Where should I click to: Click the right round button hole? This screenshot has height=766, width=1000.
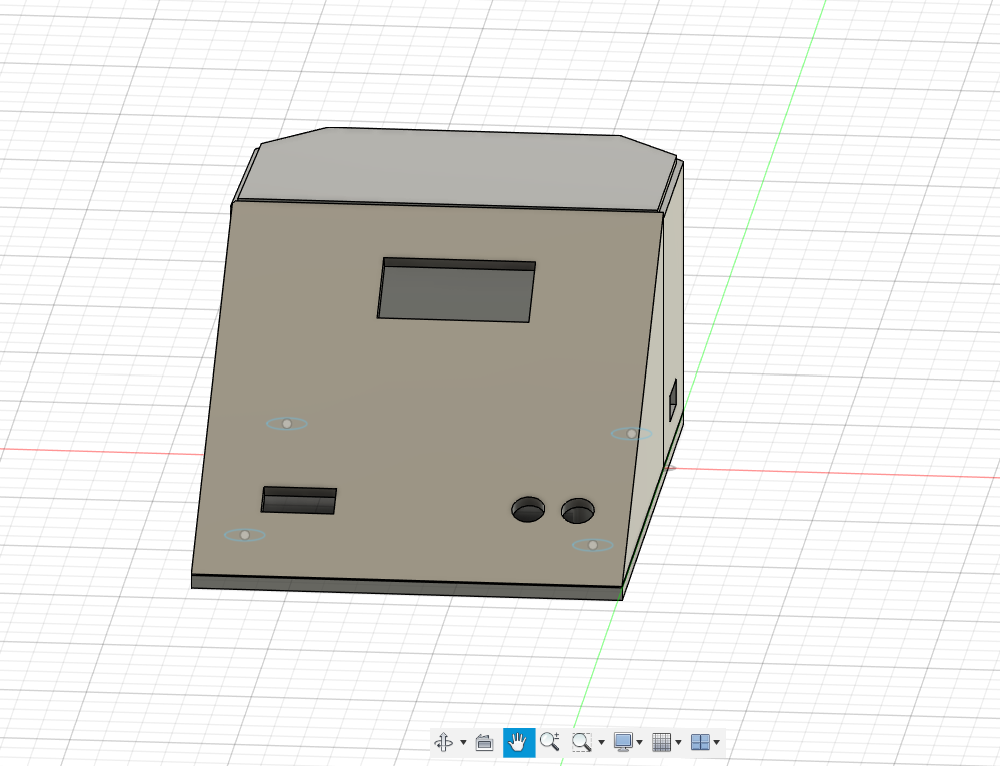click(578, 511)
